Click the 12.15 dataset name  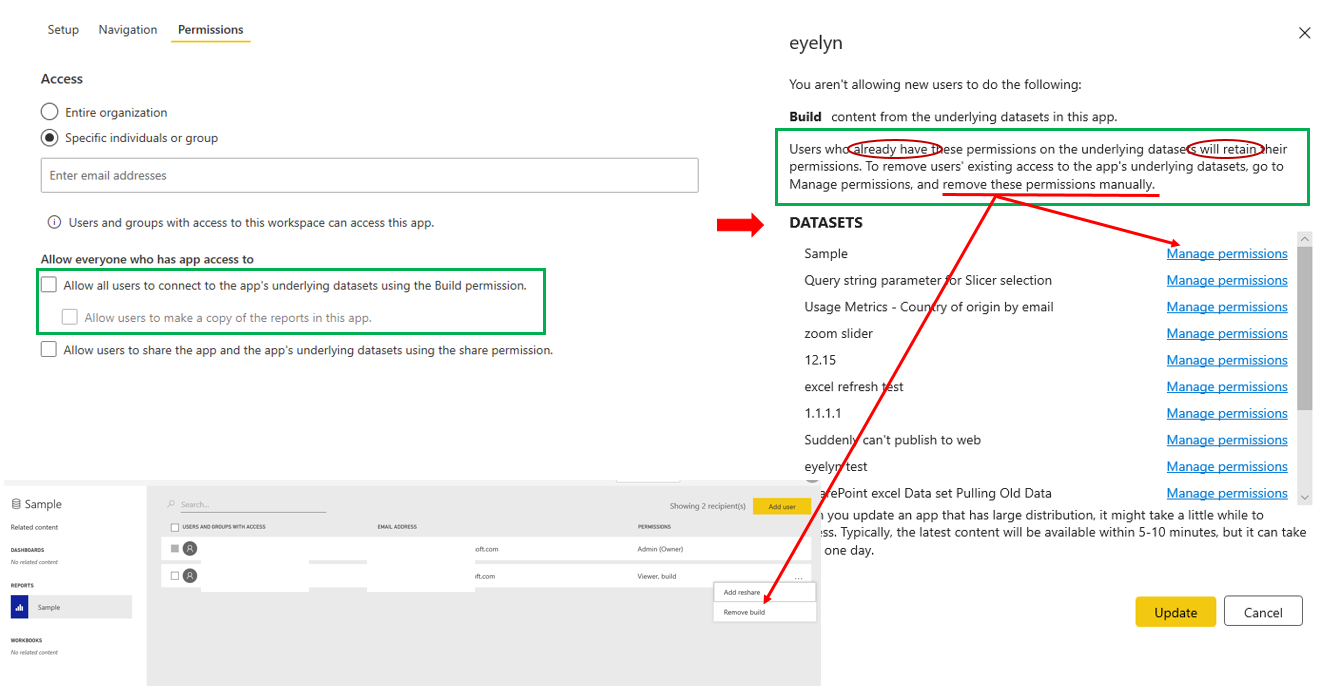820,360
